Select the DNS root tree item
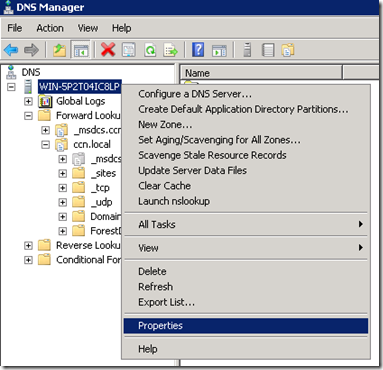The height and width of the screenshot is (370, 383). pyautogui.click(x=31, y=72)
